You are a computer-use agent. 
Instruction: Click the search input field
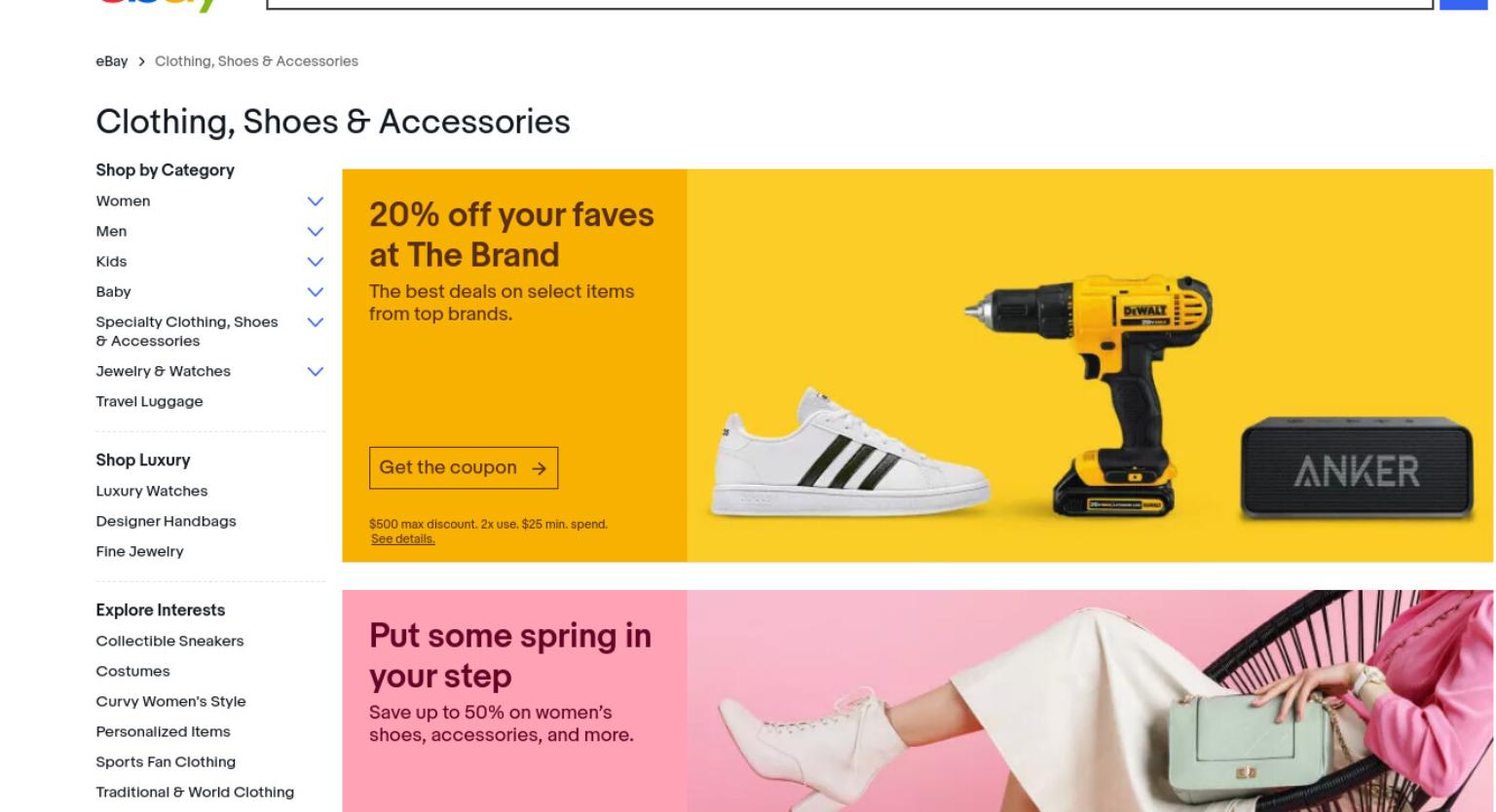pyautogui.click(x=849, y=4)
